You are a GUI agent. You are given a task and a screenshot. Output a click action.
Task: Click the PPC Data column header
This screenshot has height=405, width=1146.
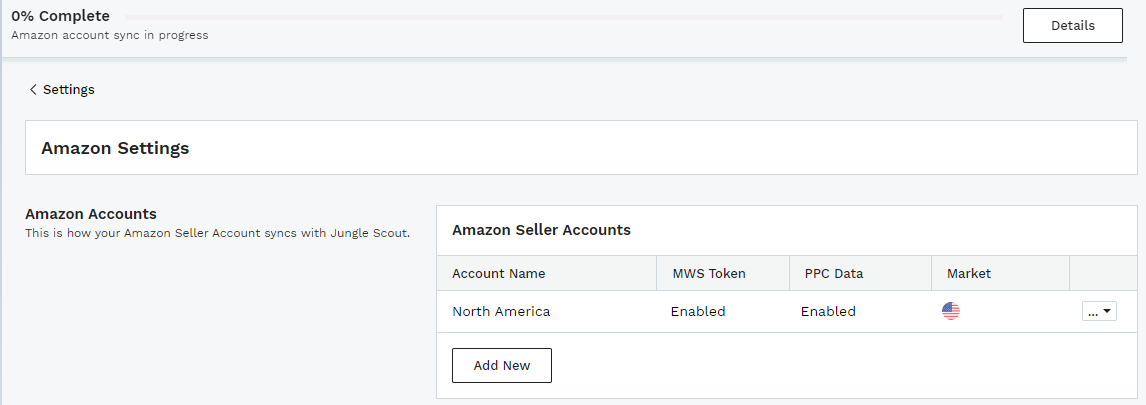click(833, 273)
